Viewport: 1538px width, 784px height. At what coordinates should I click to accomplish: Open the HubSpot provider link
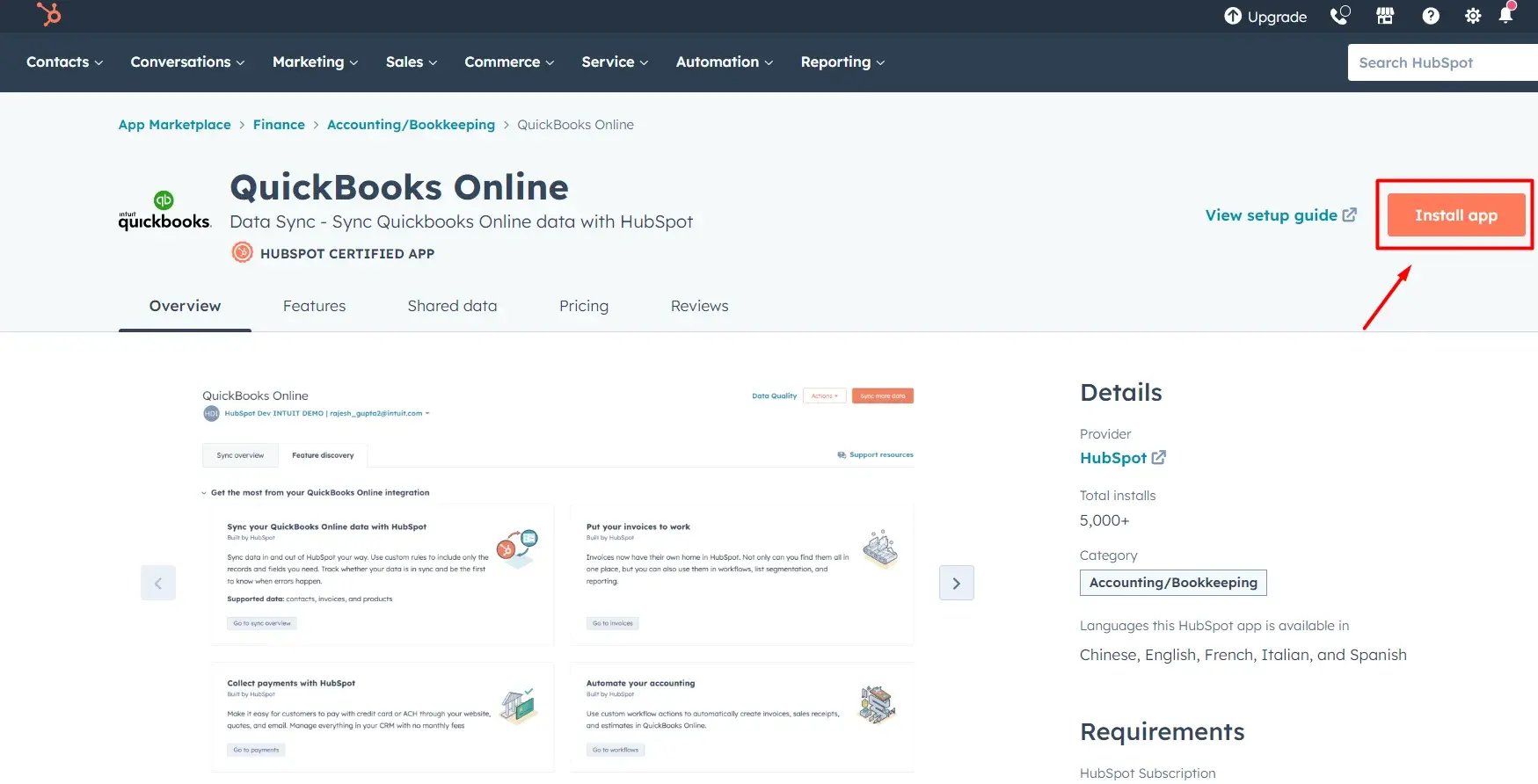(1113, 458)
